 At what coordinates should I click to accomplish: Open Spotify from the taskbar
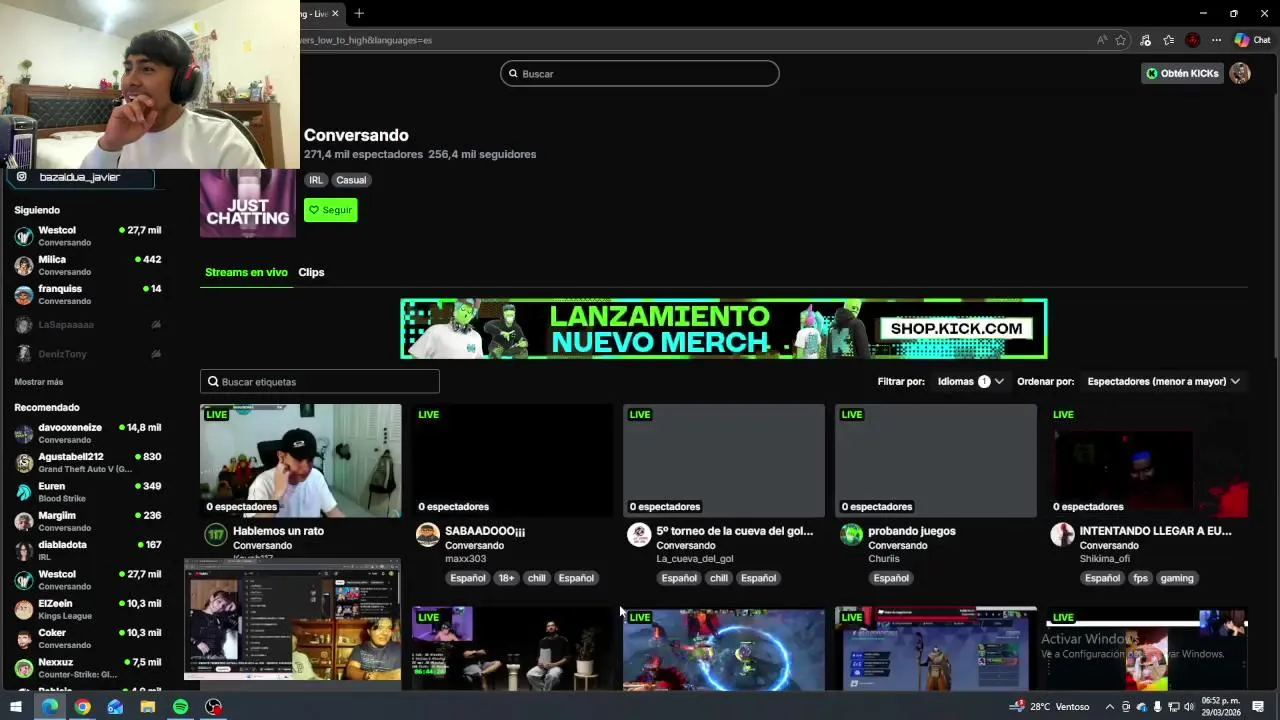tap(180, 707)
